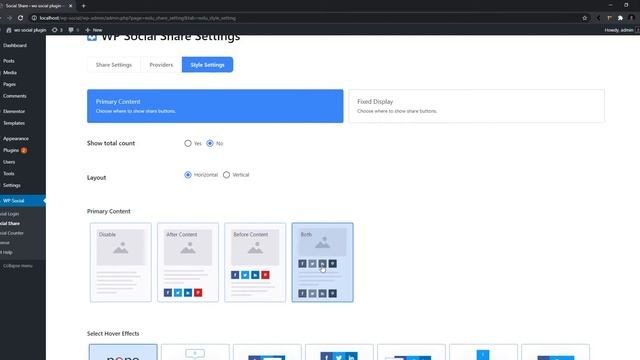The image size is (640, 360).
Task: Open wo social plugin site menu
Action: (x=27, y=30)
